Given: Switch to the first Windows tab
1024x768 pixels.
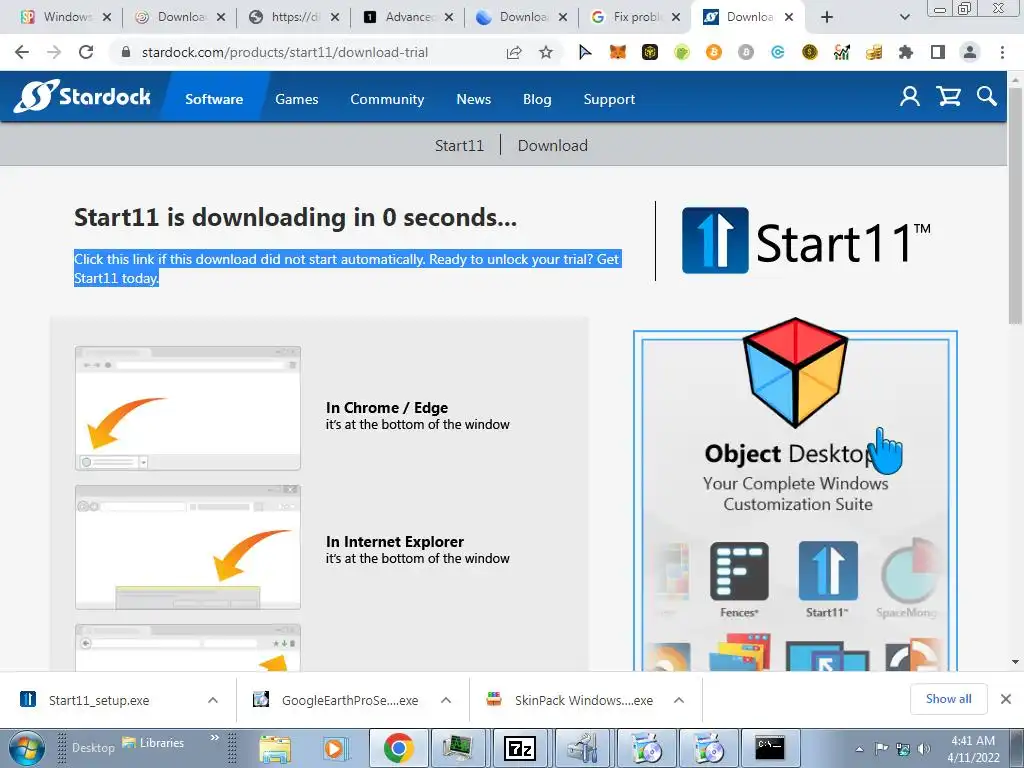Looking at the screenshot, I should coord(67,17).
